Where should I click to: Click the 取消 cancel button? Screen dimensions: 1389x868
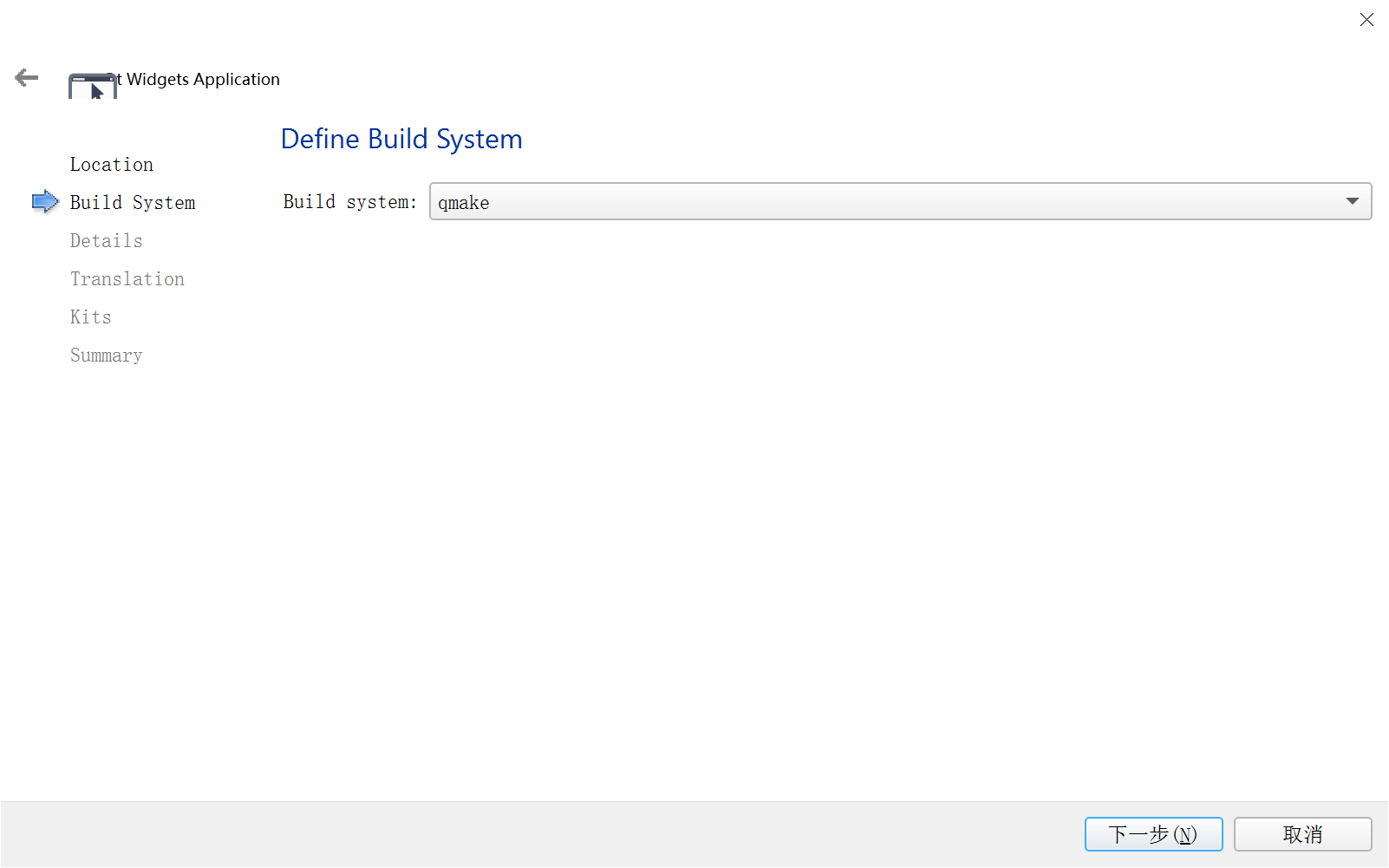(1302, 834)
